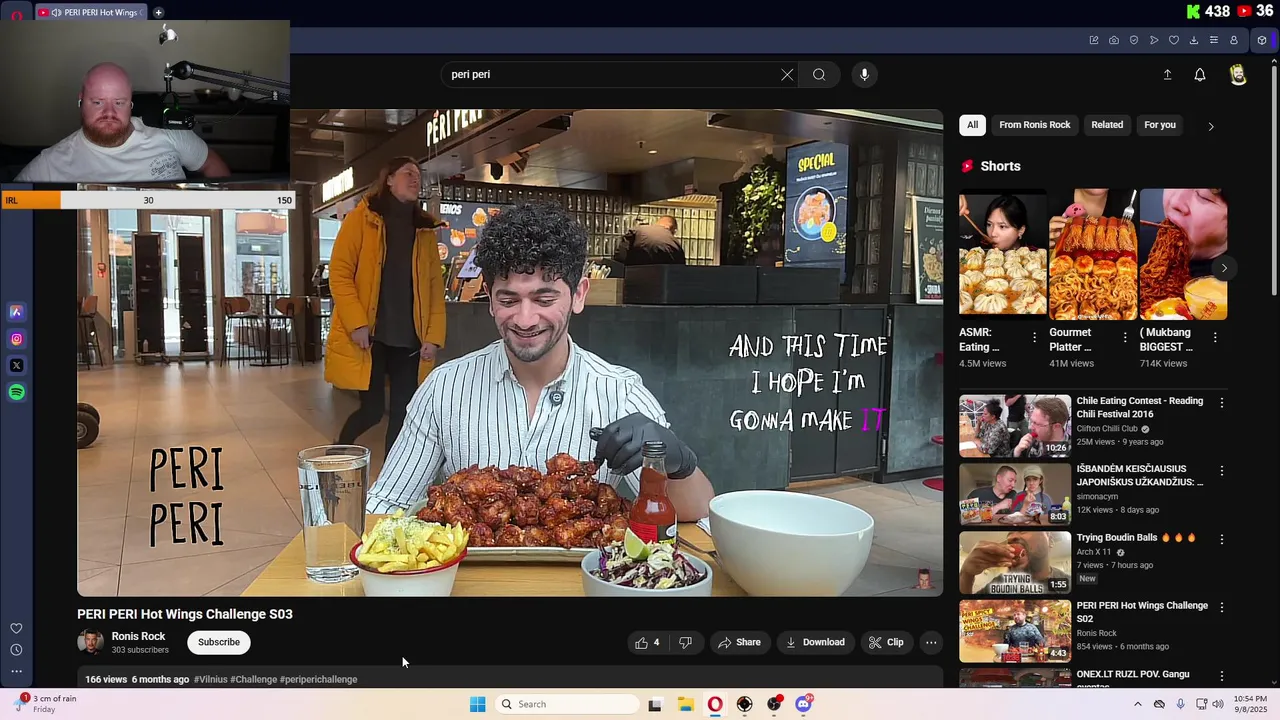
Task: Share the video
Action: 739,642
